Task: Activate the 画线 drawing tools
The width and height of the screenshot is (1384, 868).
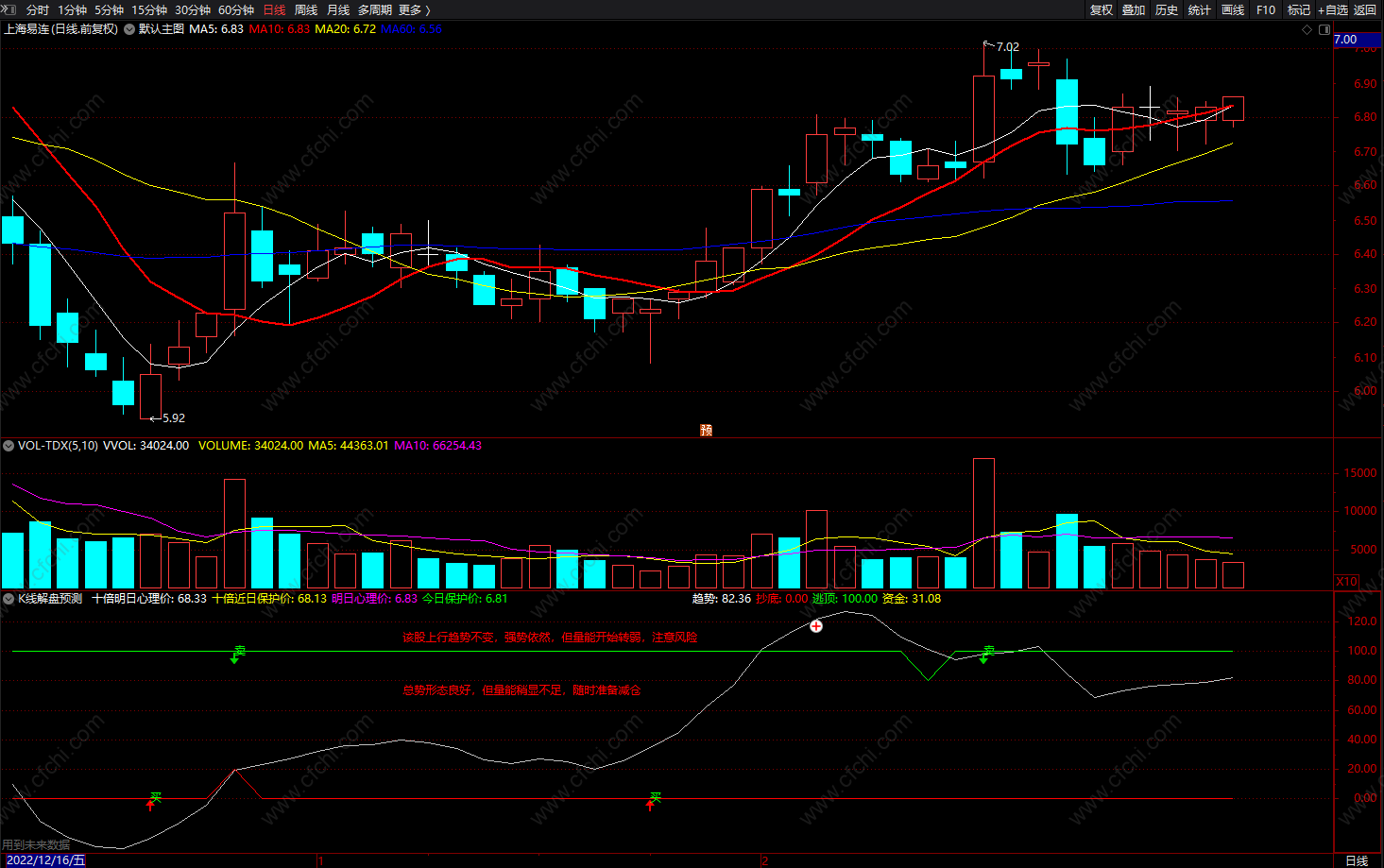Action: (1233, 9)
